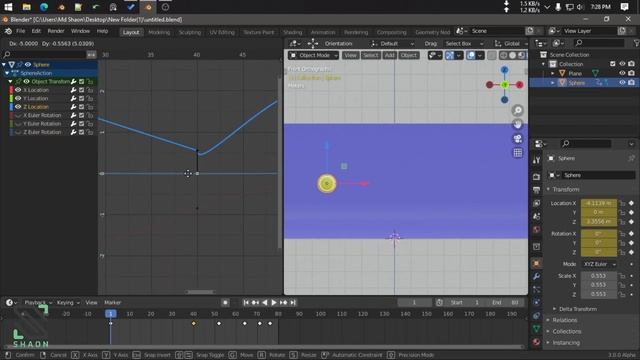This screenshot has width=640, height=360.
Task: Jump to the animation start frame
Action: pos(246,303)
